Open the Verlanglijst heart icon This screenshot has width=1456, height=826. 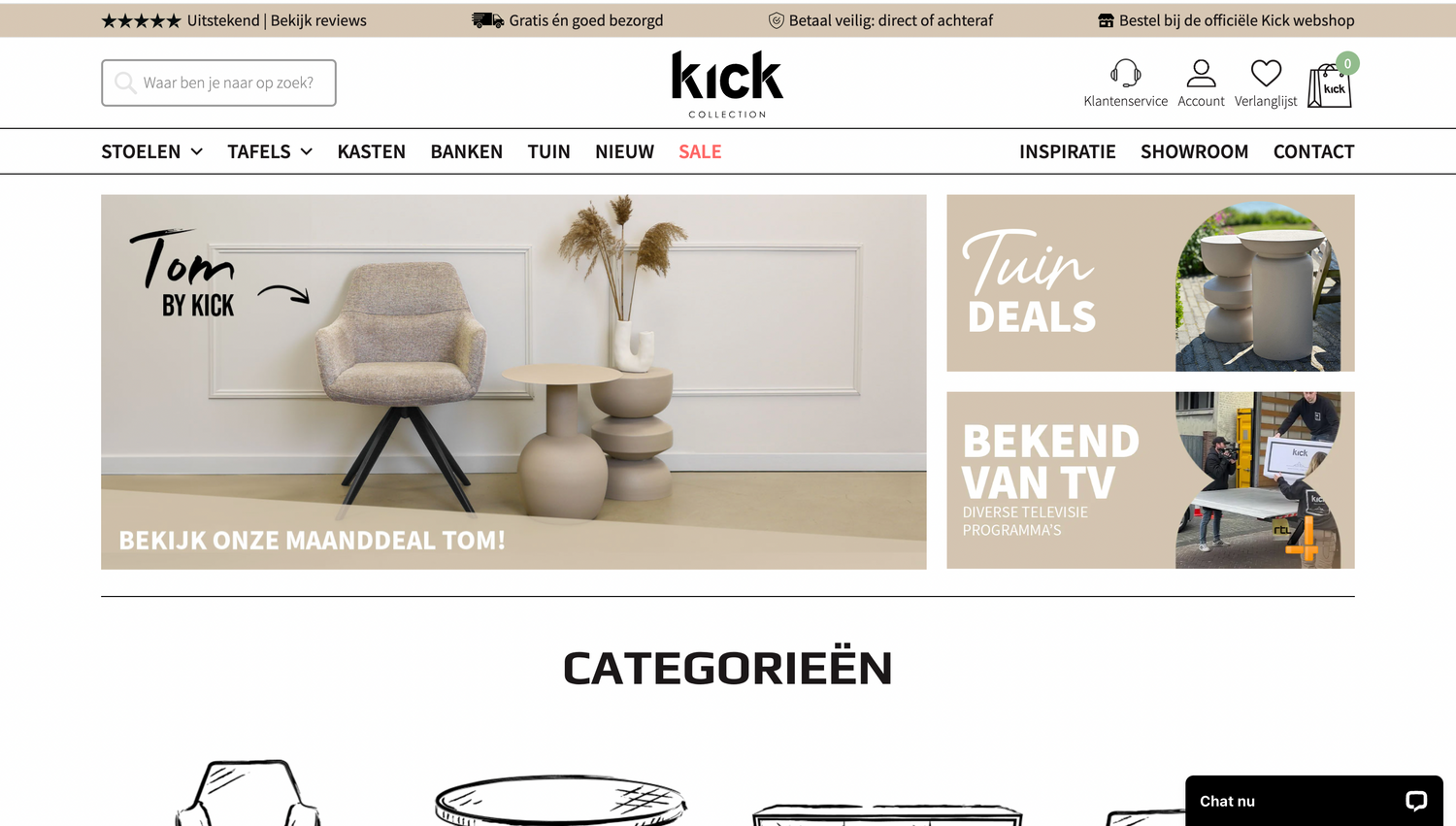click(1266, 73)
